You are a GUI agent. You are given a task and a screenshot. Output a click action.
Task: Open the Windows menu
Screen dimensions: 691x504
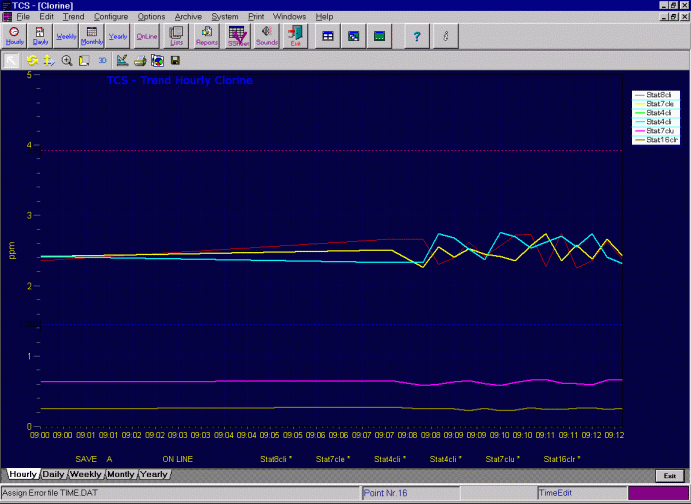[x=289, y=17]
